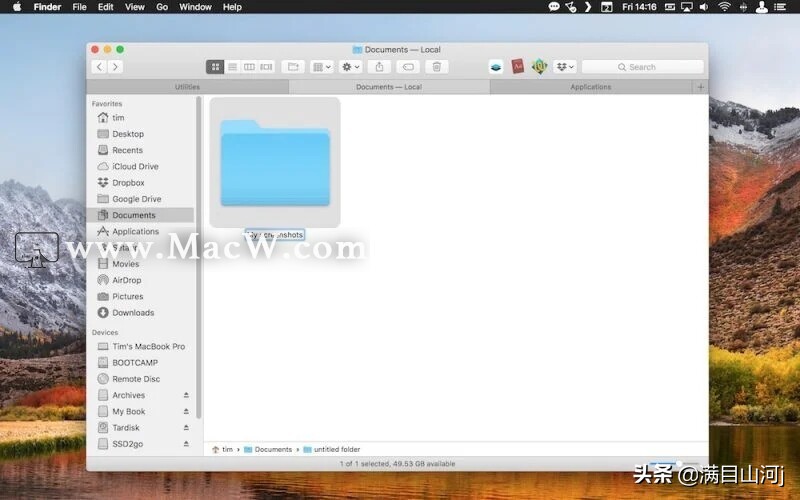Click tim in the path bar
Viewport: 800px width, 500px height.
coord(222,449)
